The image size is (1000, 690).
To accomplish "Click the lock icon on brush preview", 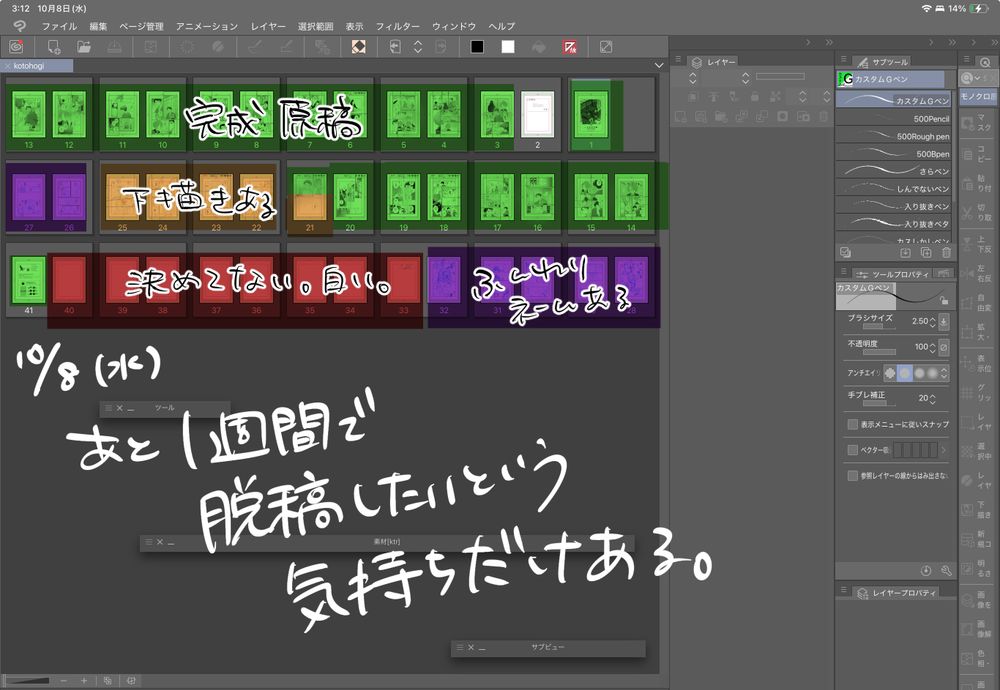I will [944, 300].
